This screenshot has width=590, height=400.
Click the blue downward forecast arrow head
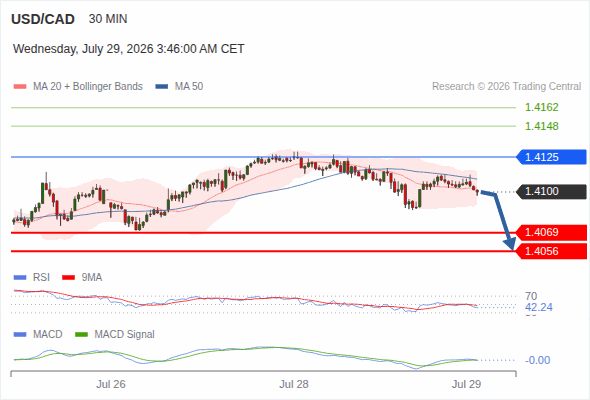(x=510, y=244)
